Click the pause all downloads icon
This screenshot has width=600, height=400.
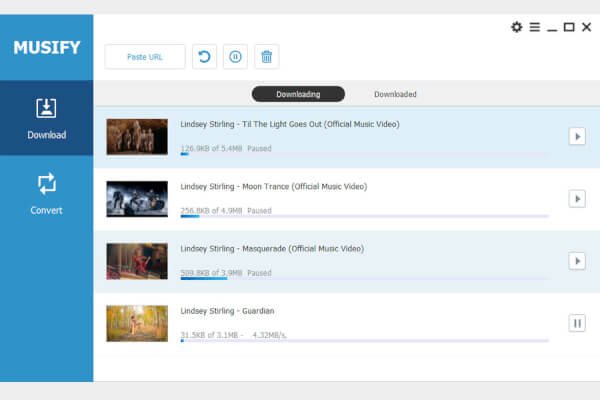[x=235, y=57]
